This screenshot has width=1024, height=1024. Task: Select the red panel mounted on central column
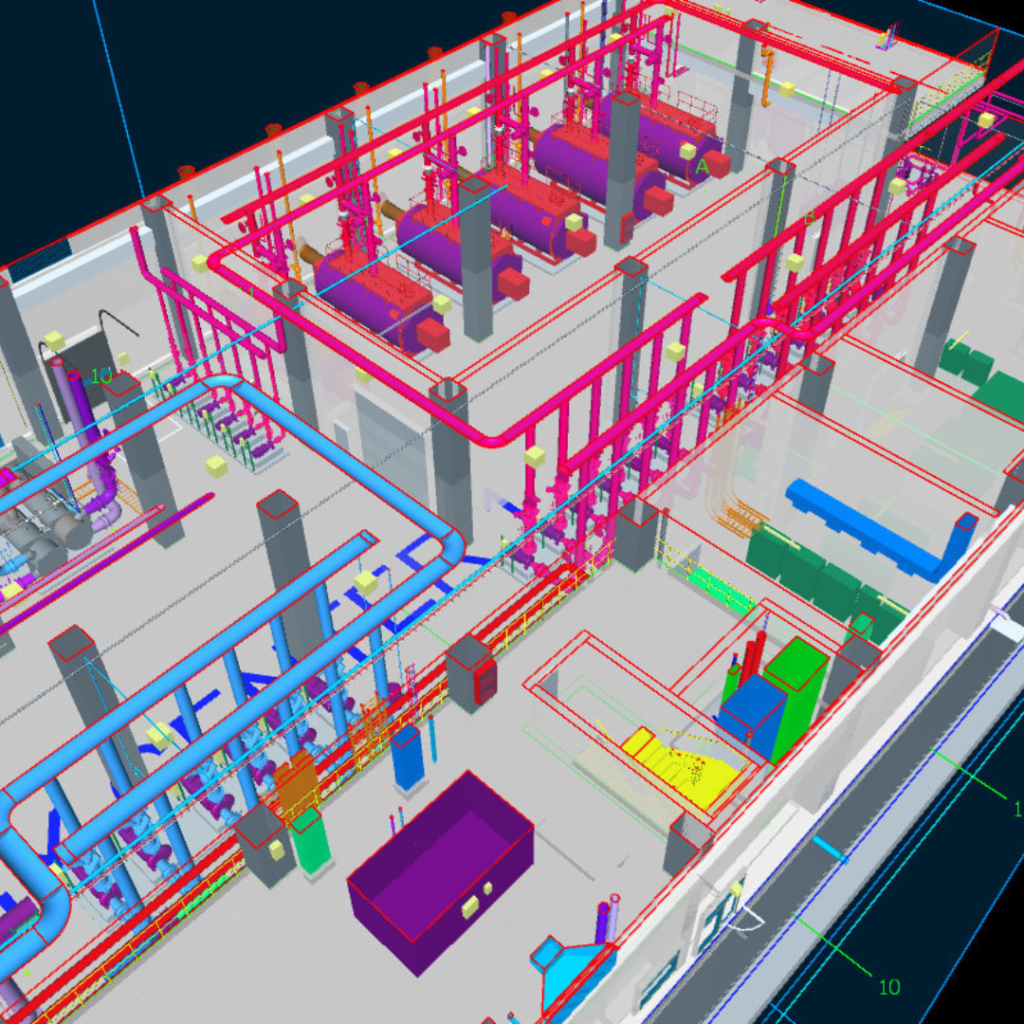(486, 679)
